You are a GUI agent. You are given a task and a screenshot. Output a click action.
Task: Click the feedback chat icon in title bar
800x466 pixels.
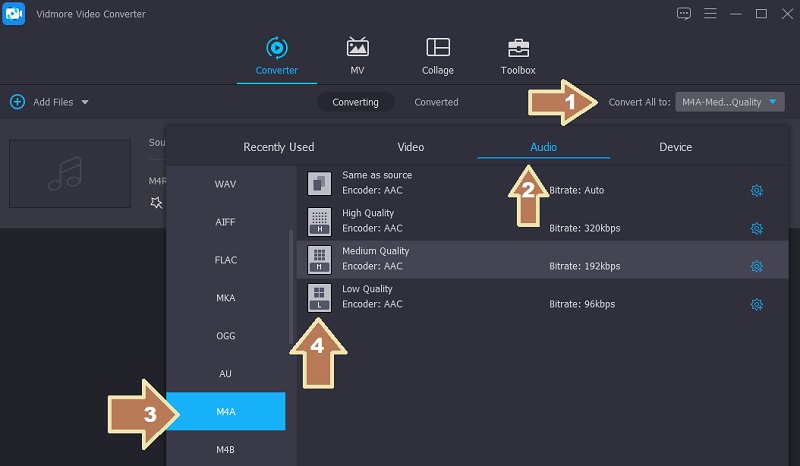pyautogui.click(x=684, y=14)
